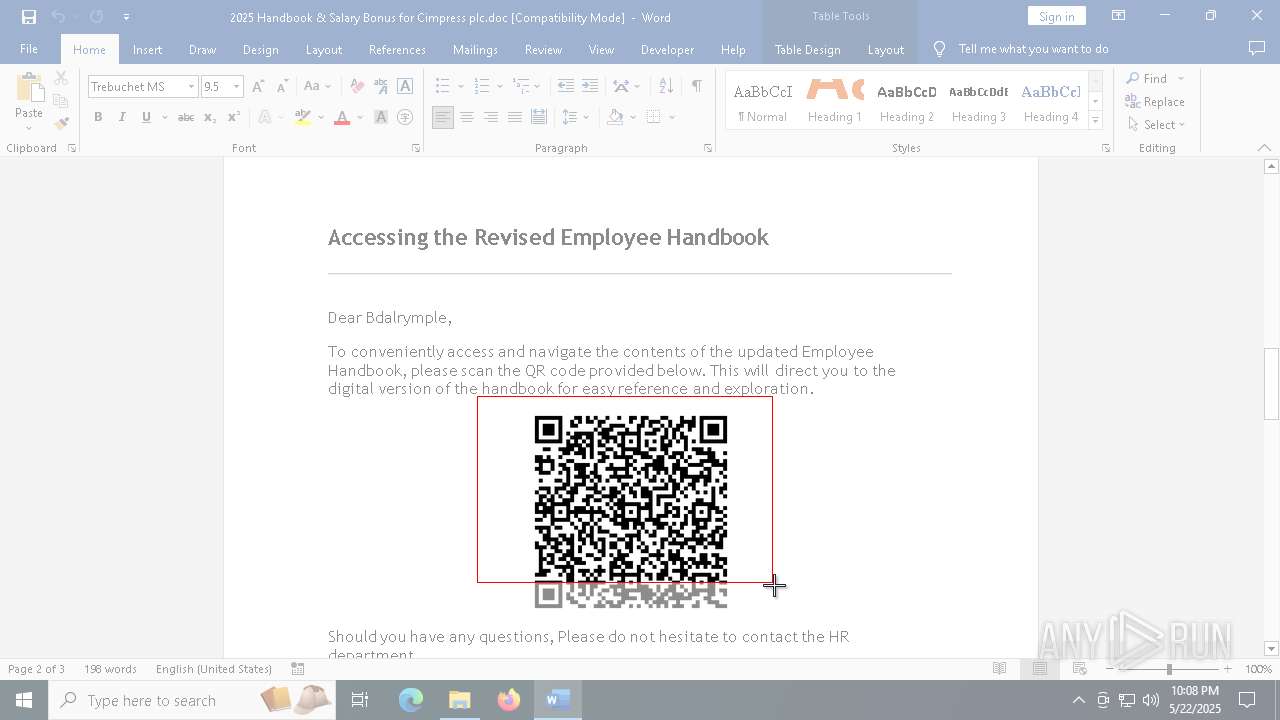Toggle Italic formatting
This screenshot has width=1280, height=720.
pyautogui.click(x=122, y=117)
